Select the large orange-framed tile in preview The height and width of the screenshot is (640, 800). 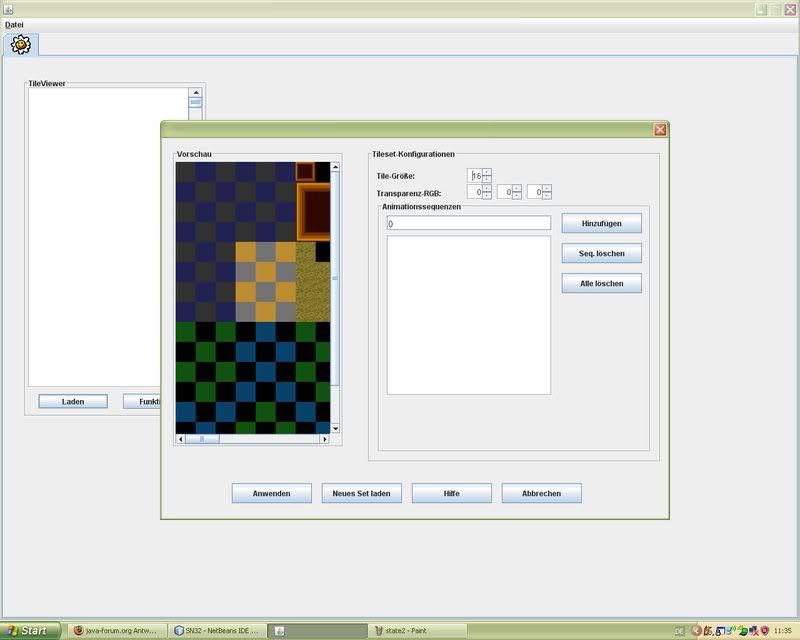pos(313,212)
